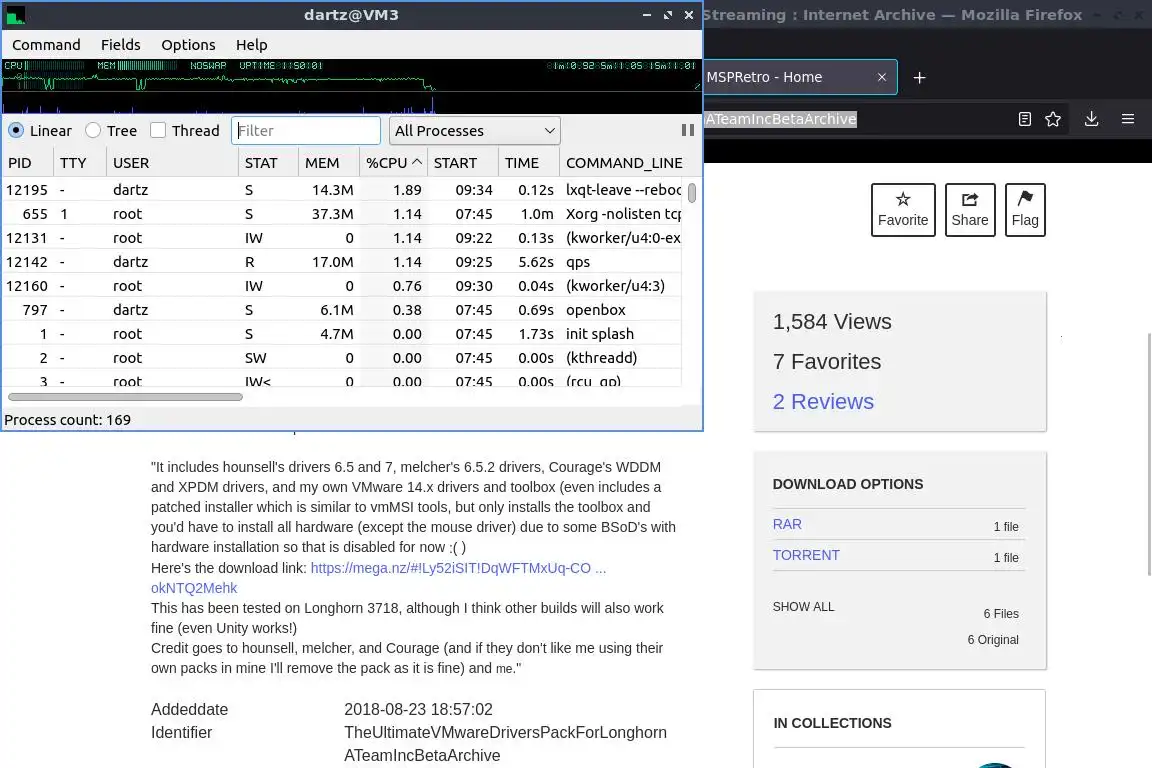
Task: Open the mega.nz download link
Action: 458,568
